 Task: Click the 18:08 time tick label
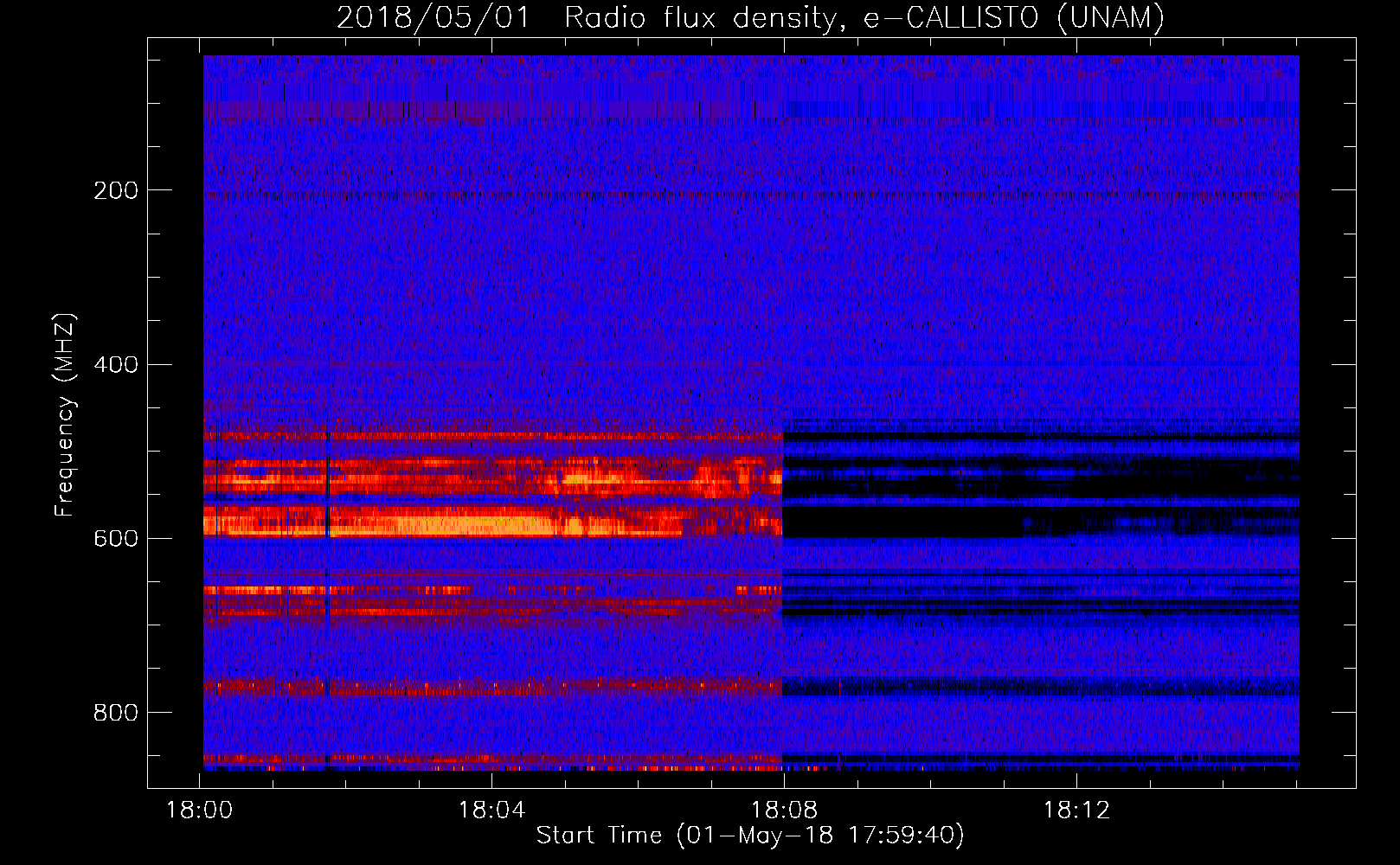click(784, 811)
